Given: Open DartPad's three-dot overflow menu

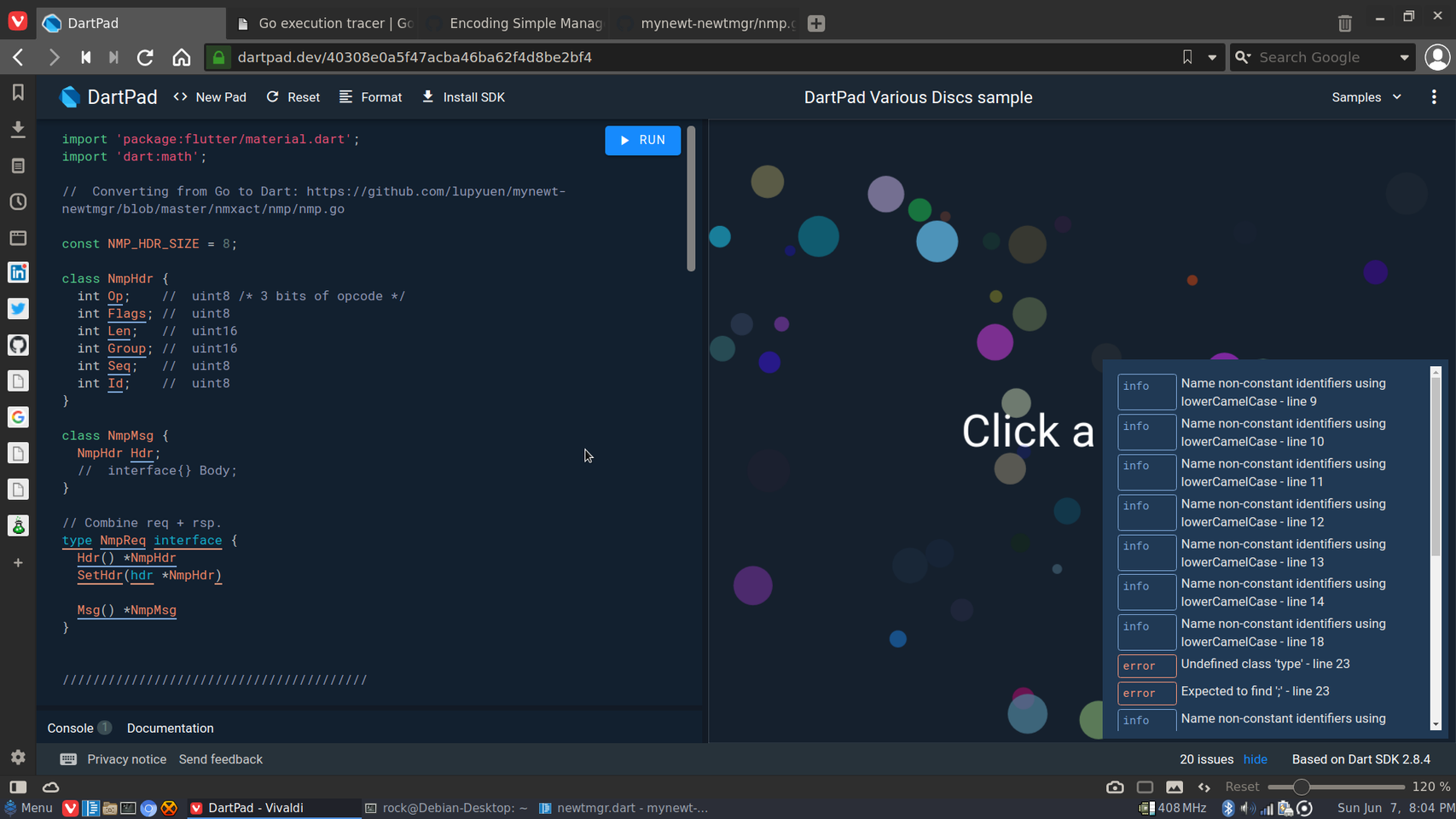Looking at the screenshot, I should pyautogui.click(x=1434, y=97).
